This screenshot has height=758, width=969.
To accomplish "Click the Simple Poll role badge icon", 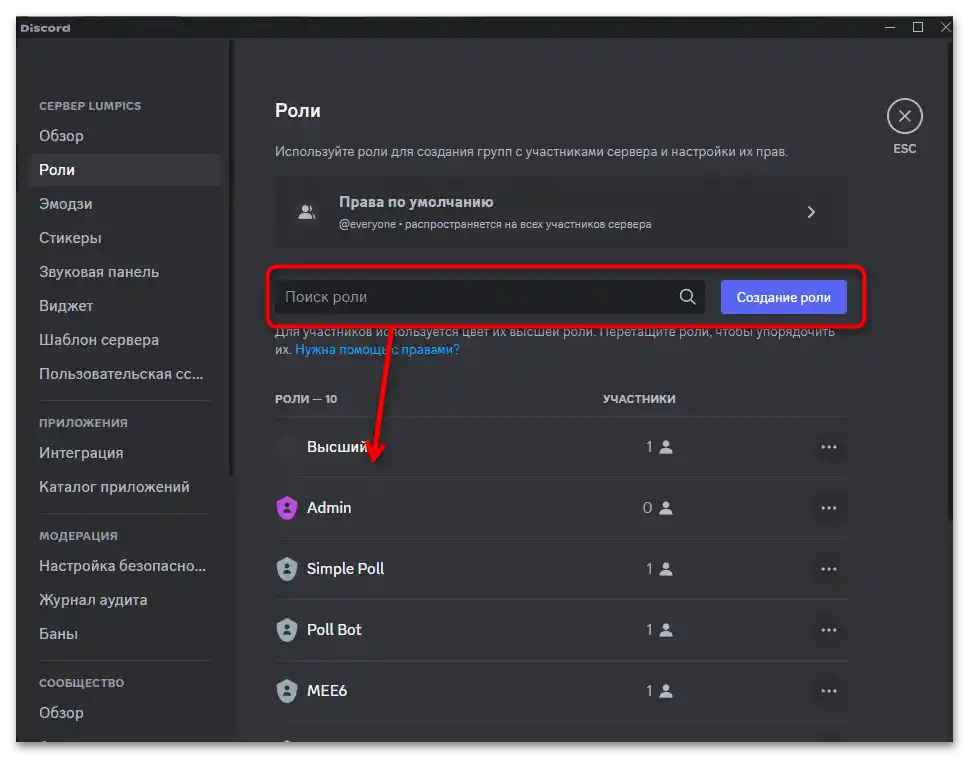I will (286, 569).
